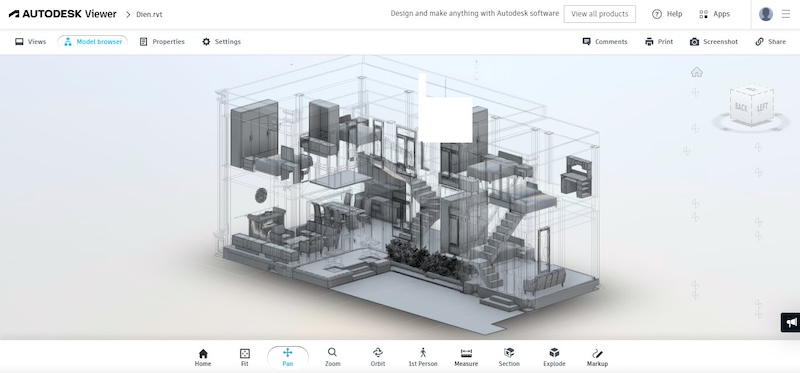The image size is (800, 373).
Task: Toggle the Model browser panel
Action: pyautogui.click(x=92, y=42)
